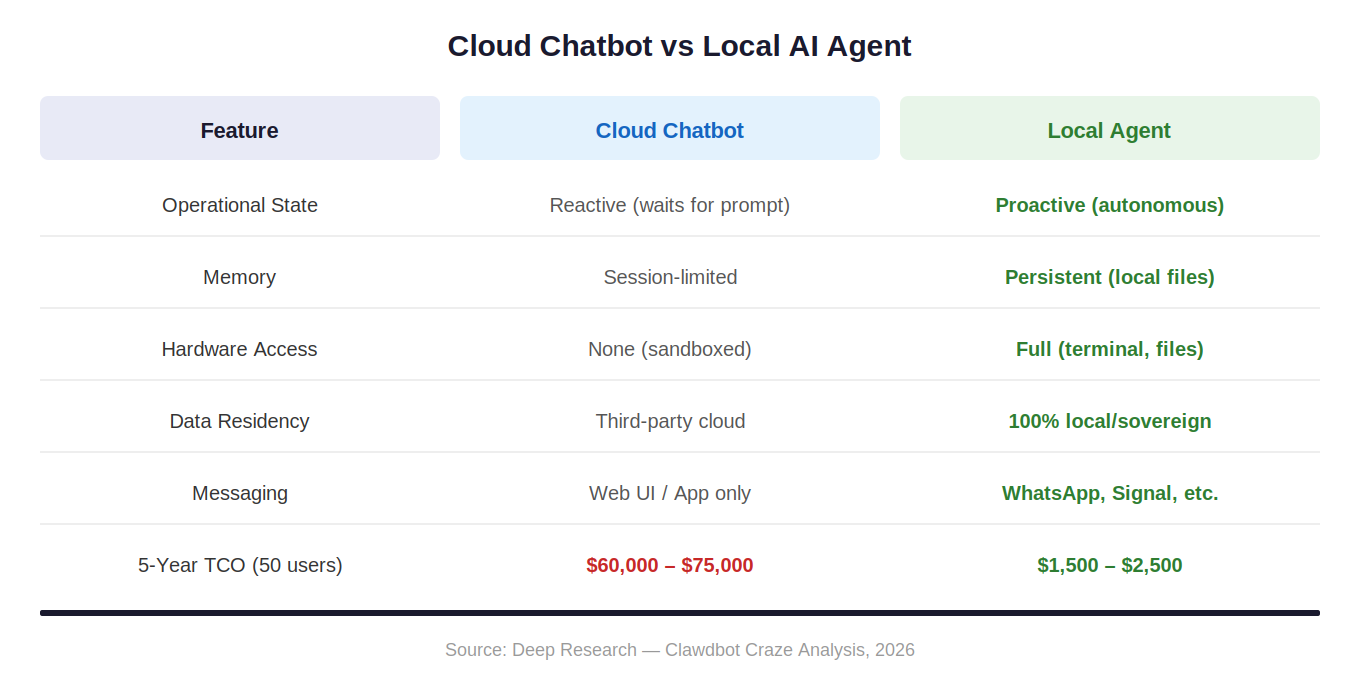Screen dimensions: 1360x680
Task: Click the Source: Deep Research footer text
Action: (x=680, y=650)
